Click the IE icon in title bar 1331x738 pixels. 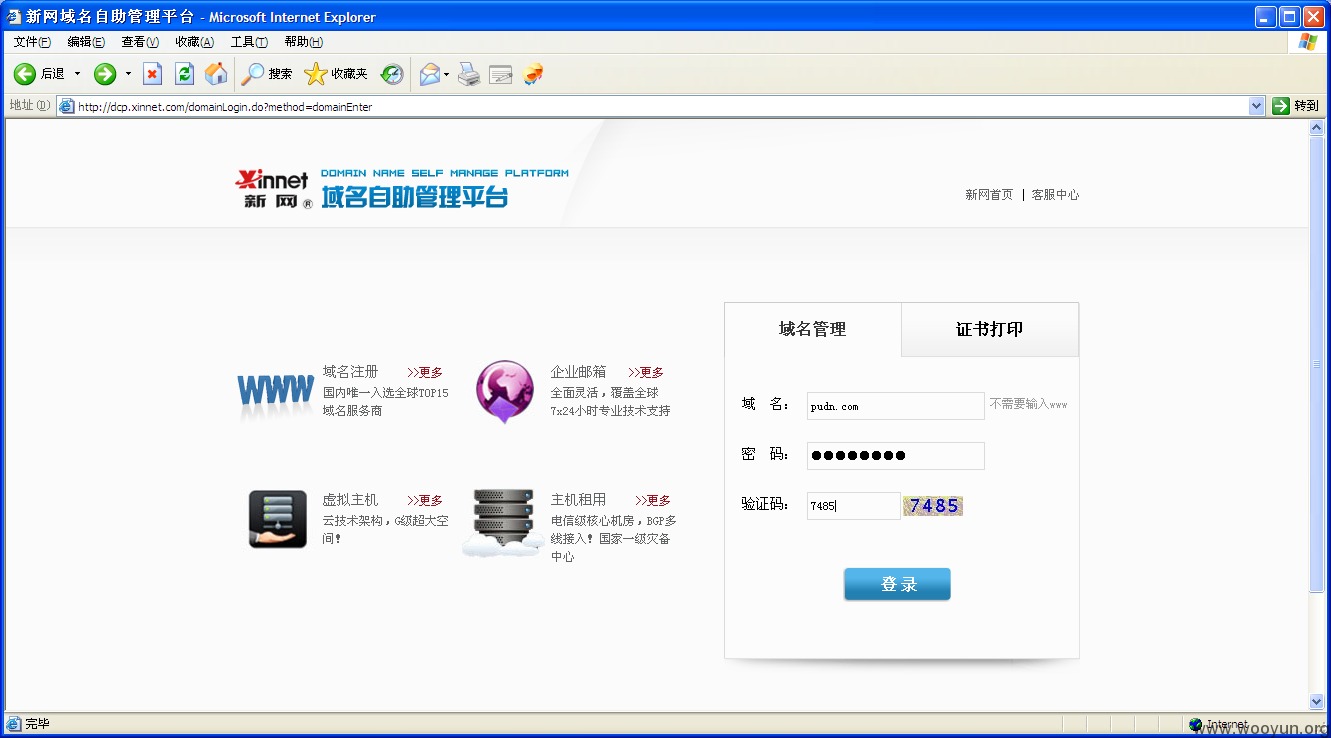click(x=14, y=16)
